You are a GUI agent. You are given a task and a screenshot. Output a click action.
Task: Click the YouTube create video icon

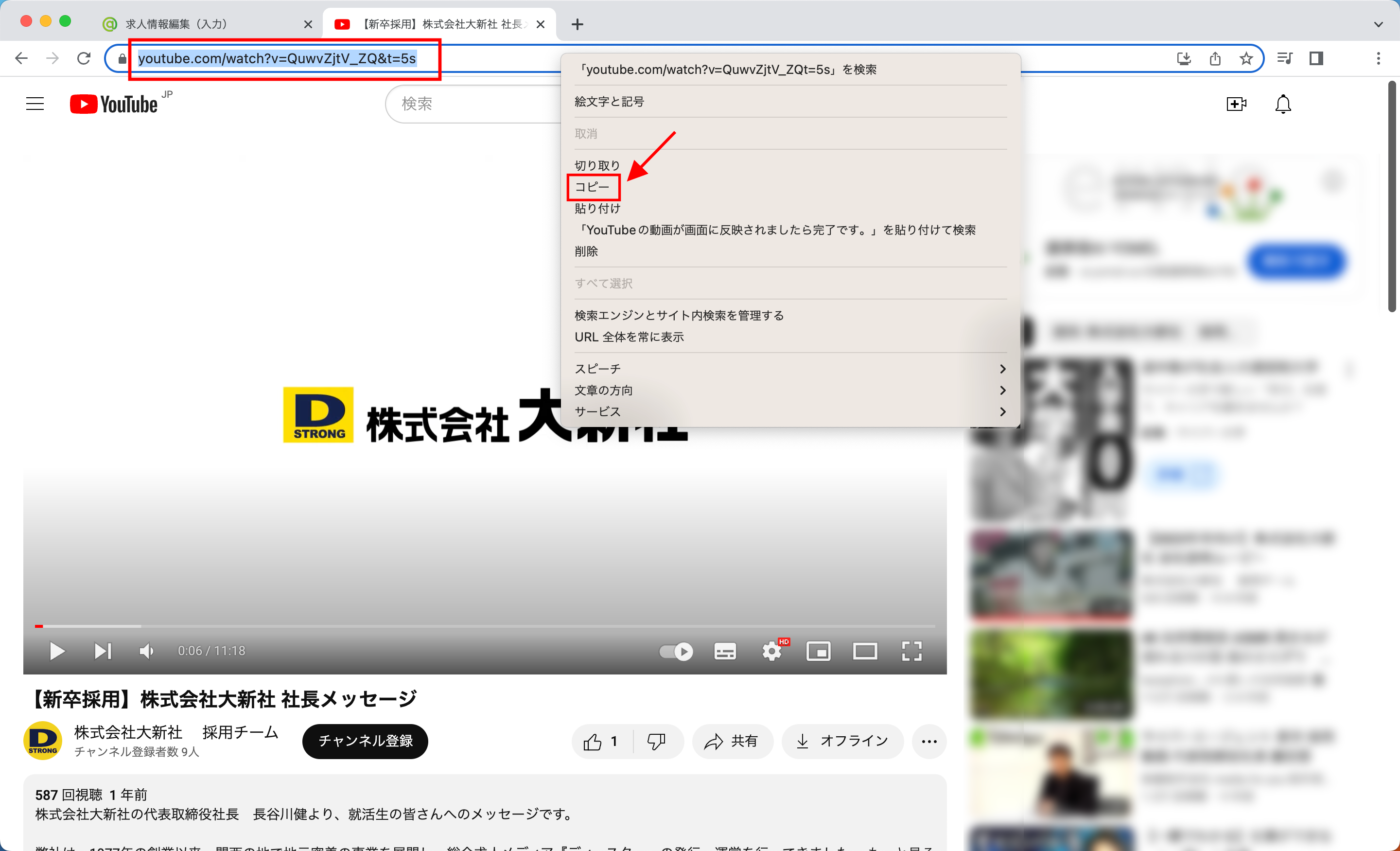pos(1236,104)
